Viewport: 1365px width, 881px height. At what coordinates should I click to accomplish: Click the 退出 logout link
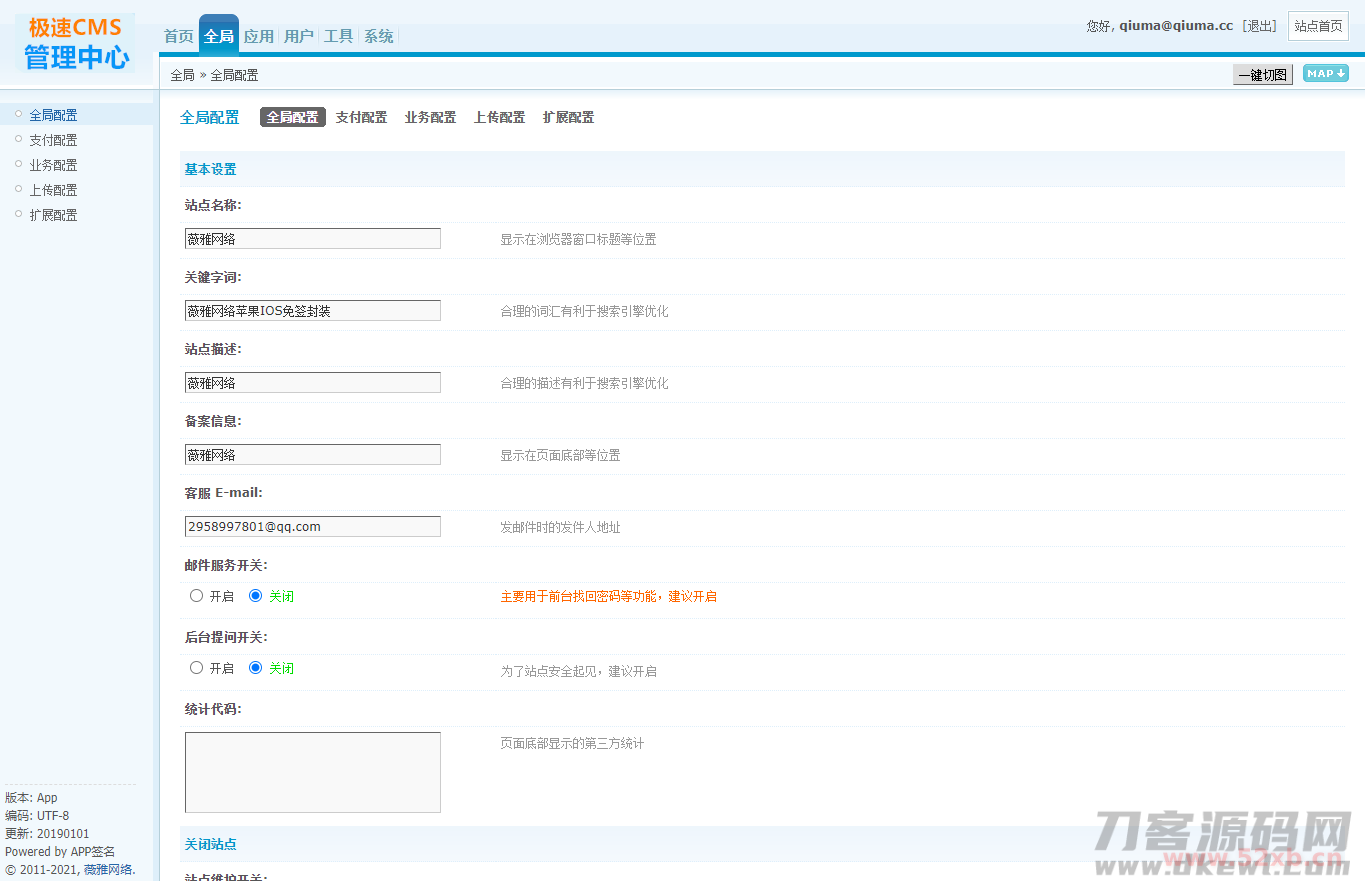1259,26
